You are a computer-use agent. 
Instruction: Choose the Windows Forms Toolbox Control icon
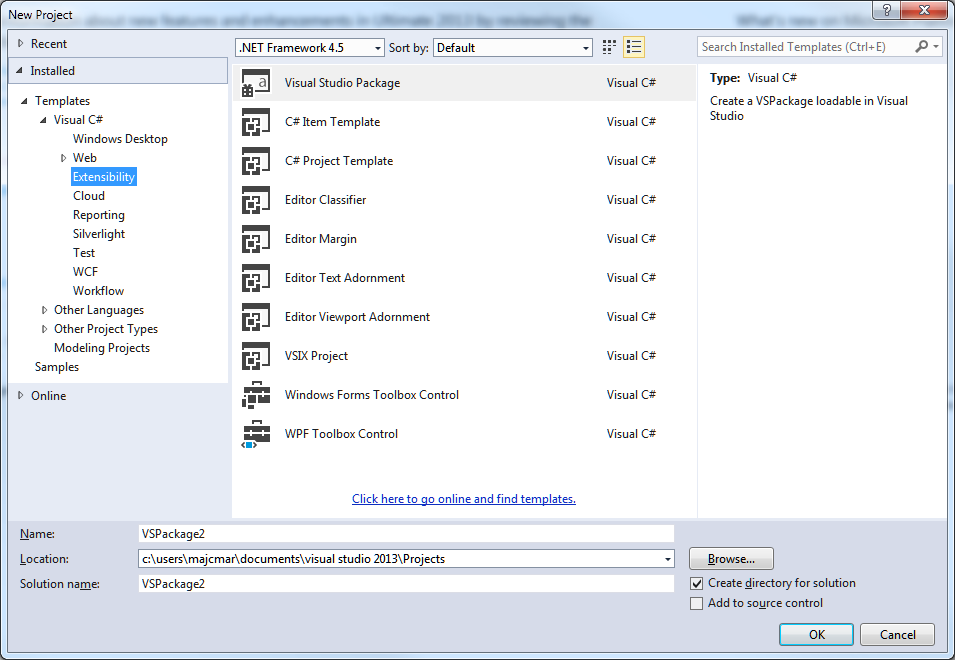coord(256,395)
